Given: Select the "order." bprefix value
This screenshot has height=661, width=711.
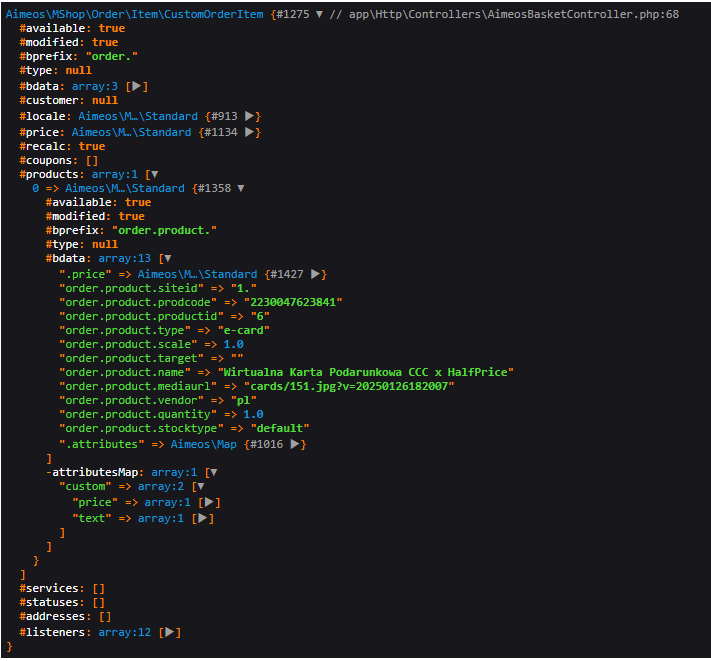Looking at the screenshot, I should [112, 56].
